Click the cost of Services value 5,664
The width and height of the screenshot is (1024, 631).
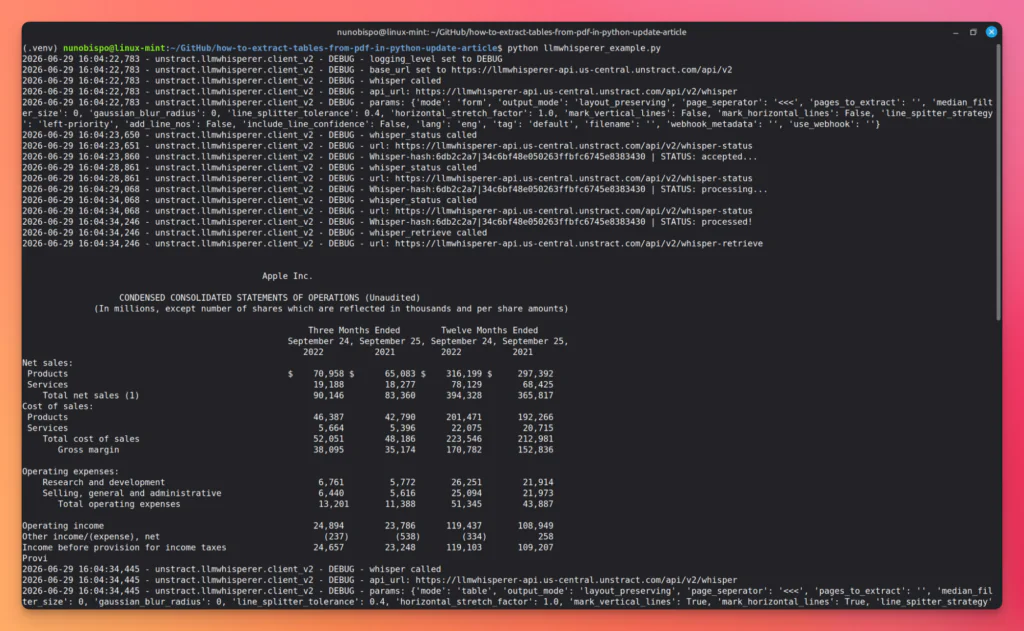tap(331, 429)
